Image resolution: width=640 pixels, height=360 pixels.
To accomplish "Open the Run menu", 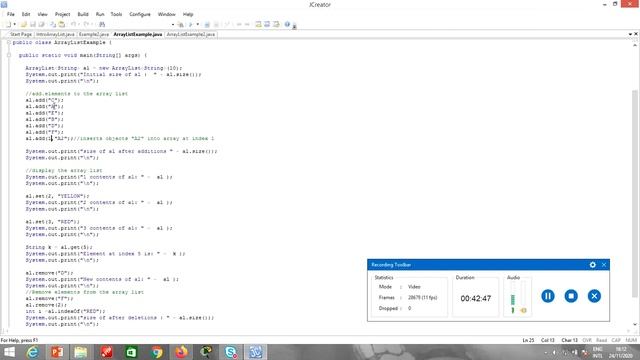I will pyautogui.click(x=100, y=14).
